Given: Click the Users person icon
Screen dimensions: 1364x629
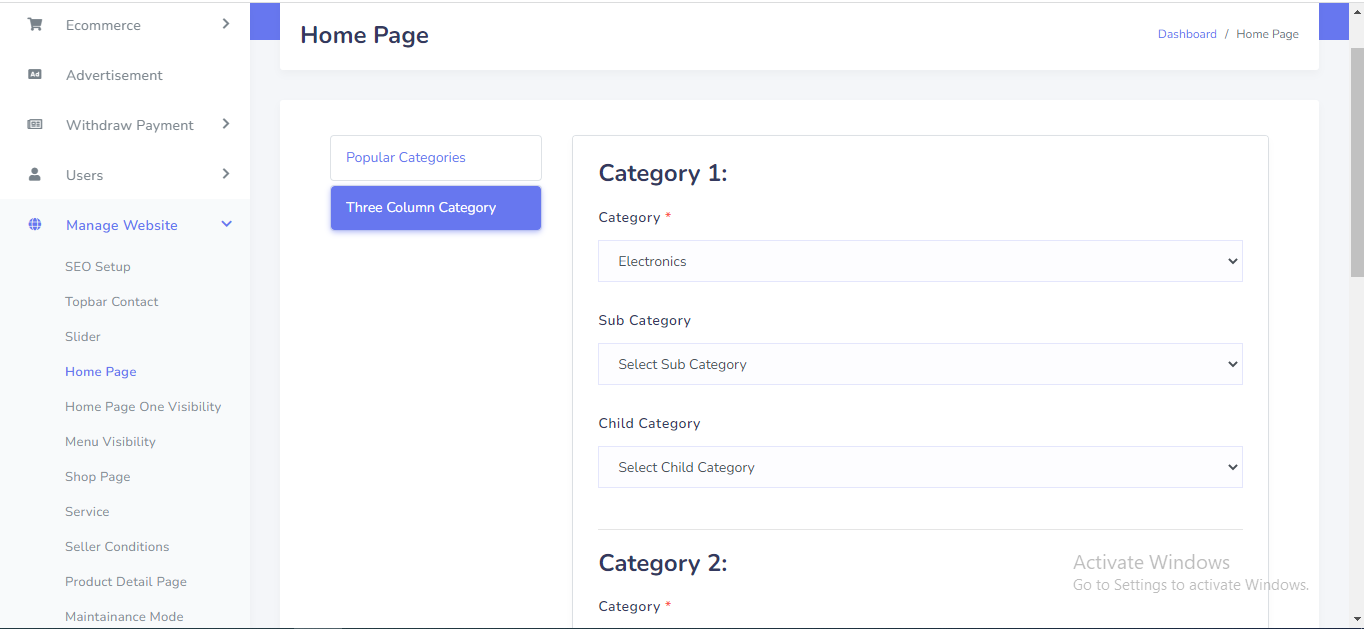Looking at the screenshot, I should (x=35, y=175).
